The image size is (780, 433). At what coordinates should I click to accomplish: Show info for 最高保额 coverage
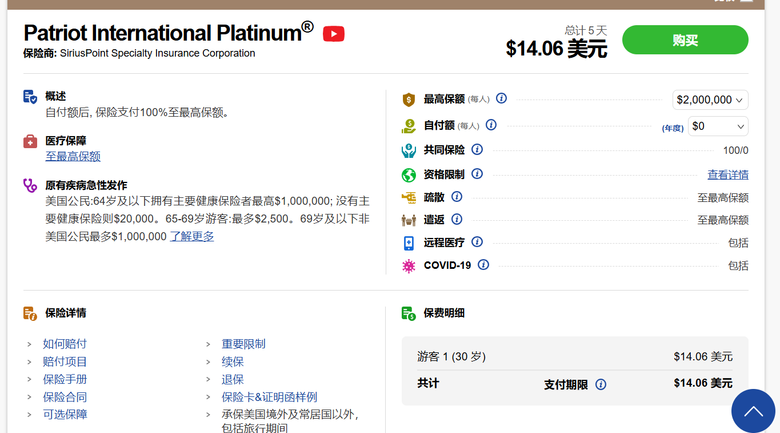(x=501, y=99)
